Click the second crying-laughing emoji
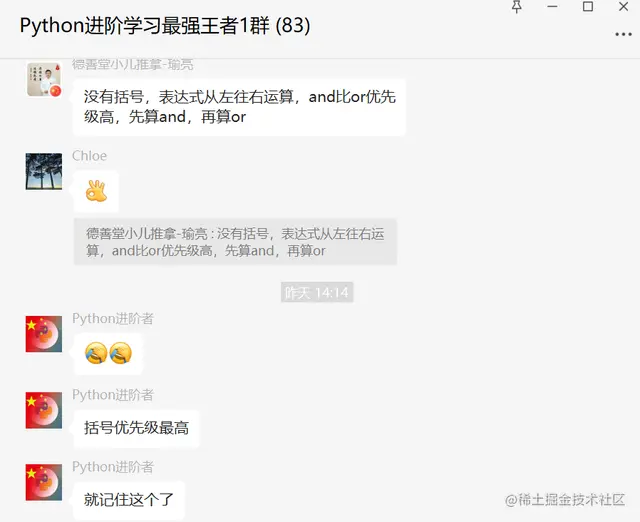This screenshot has height=522, width=640. coord(121,353)
